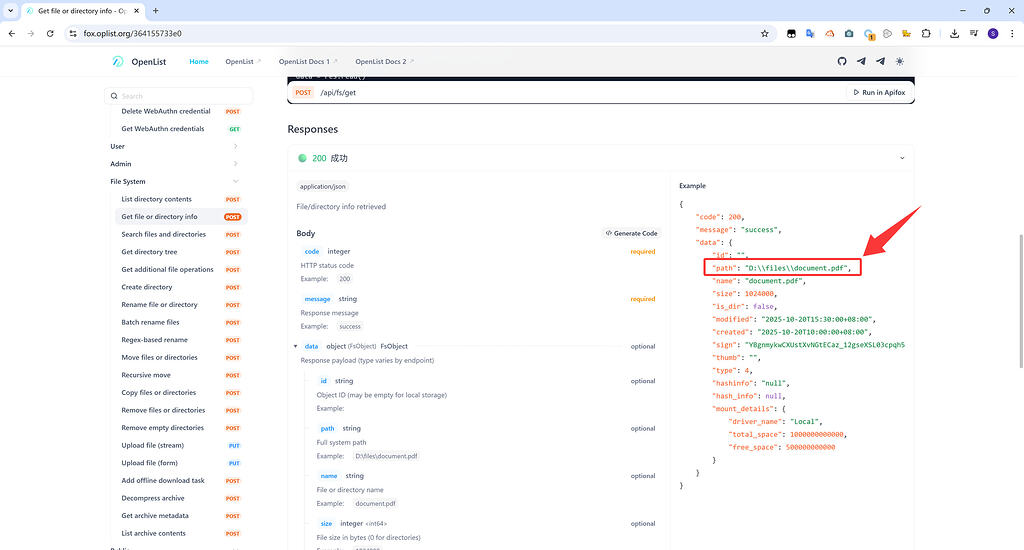Open Get archive metadata endpoint
1024x550 pixels.
tap(180, 516)
